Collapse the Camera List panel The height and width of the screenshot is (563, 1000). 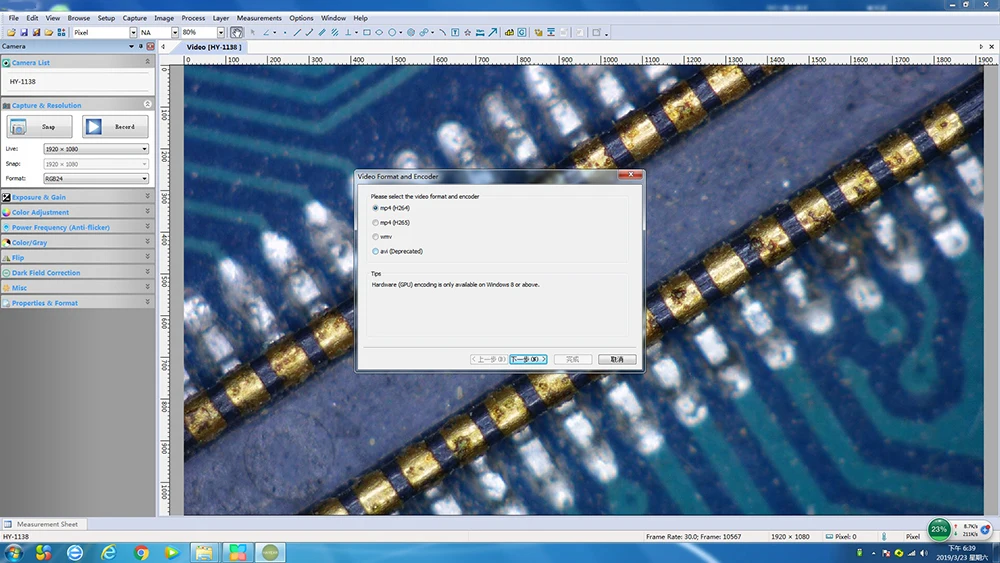click(147, 62)
